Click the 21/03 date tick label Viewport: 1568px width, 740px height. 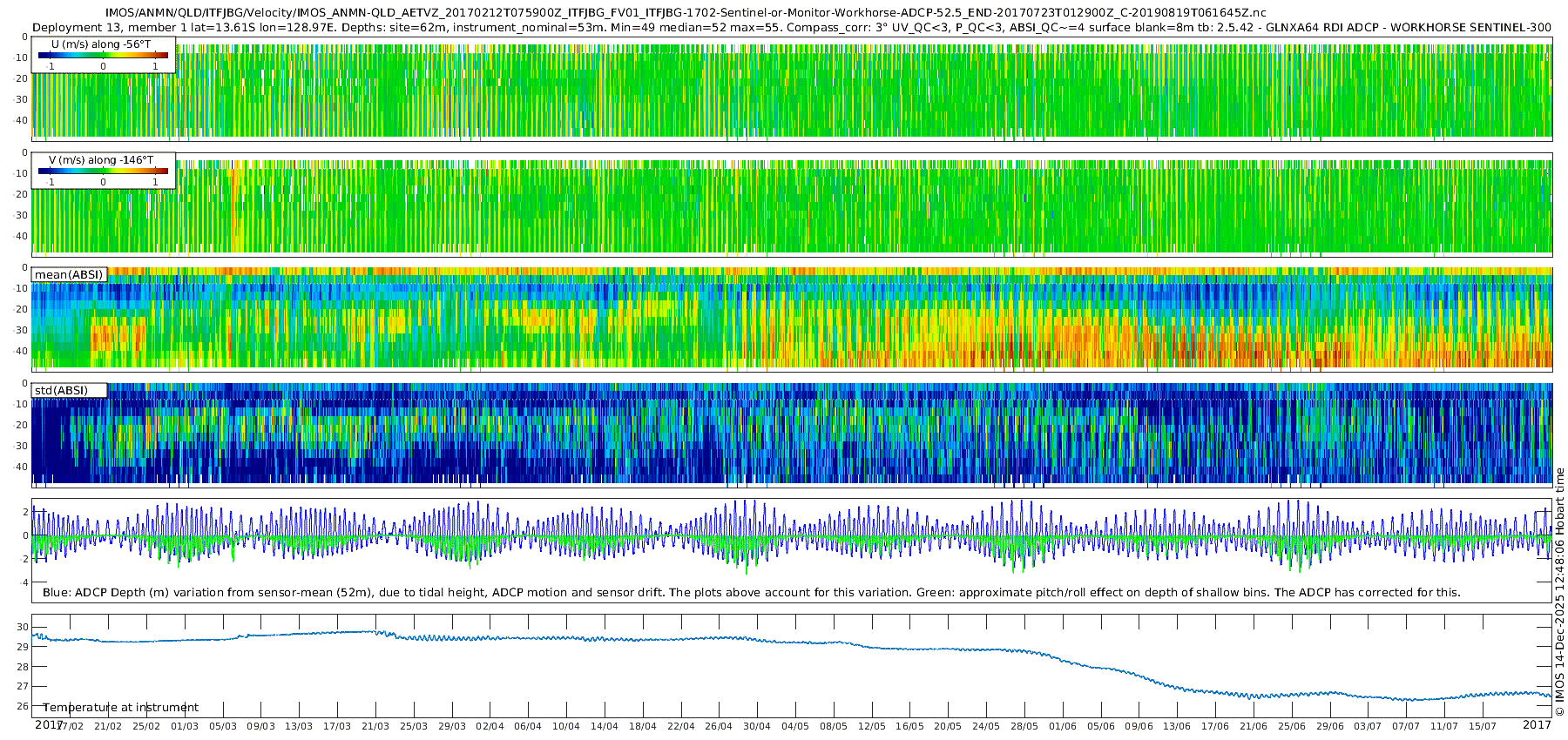point(375,726)
